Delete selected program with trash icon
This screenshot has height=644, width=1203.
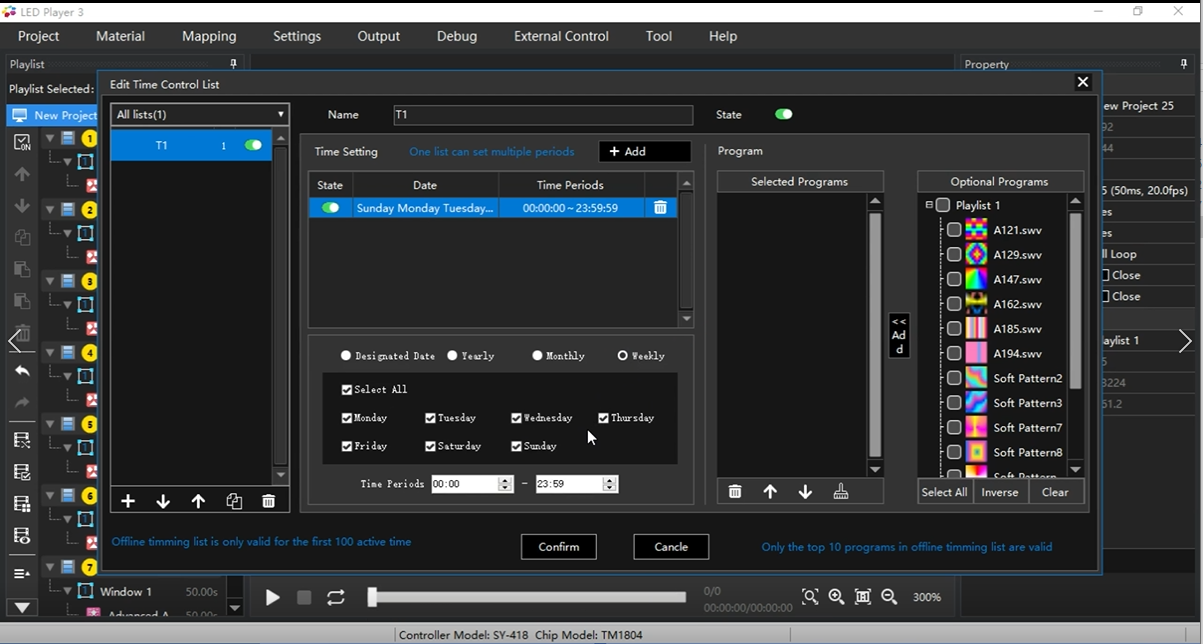click(735, 492)
